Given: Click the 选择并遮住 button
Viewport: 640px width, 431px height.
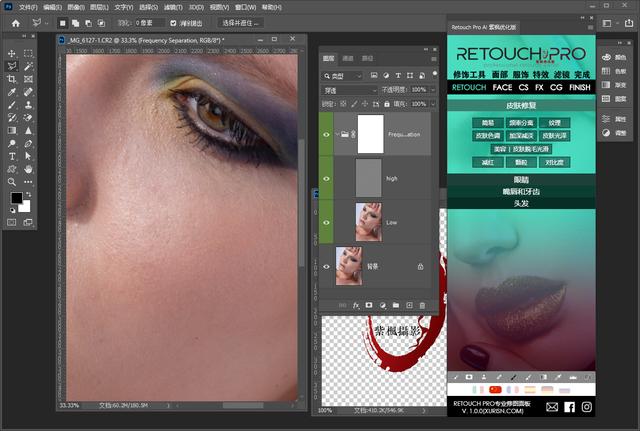Looking at the screenshot, I should tap(240, 23).
